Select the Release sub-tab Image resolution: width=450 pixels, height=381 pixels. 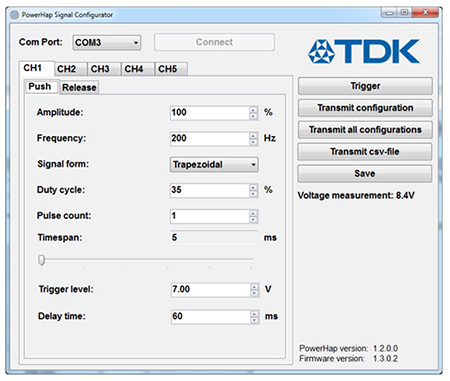click(x=79, y=88)
